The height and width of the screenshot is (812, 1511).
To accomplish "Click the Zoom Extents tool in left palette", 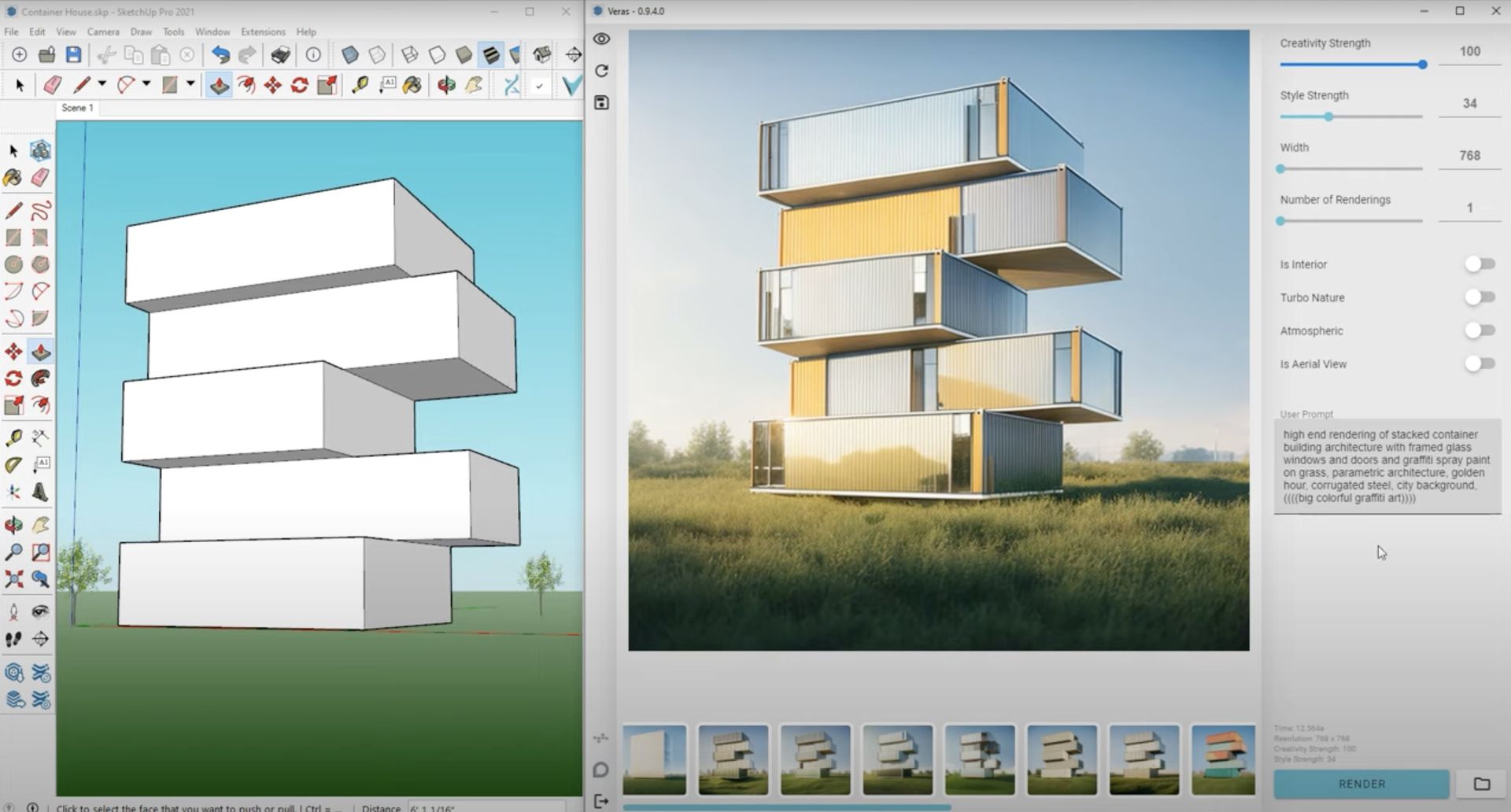I will 13,580.
